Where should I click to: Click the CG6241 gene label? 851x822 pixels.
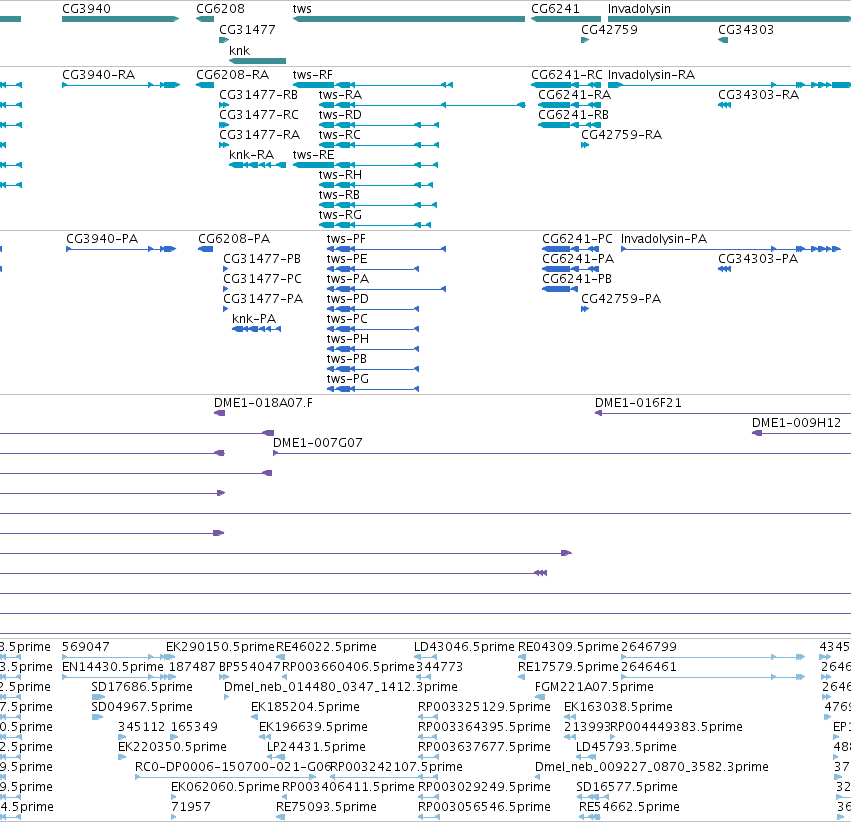(x=555, y=9)
